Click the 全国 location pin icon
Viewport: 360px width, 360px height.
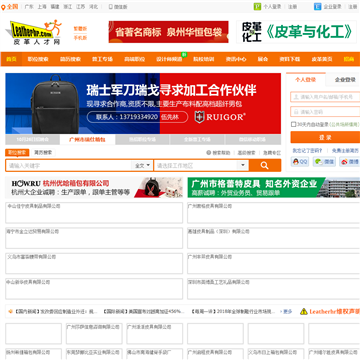pyautogui.click(x=3, y=7)
